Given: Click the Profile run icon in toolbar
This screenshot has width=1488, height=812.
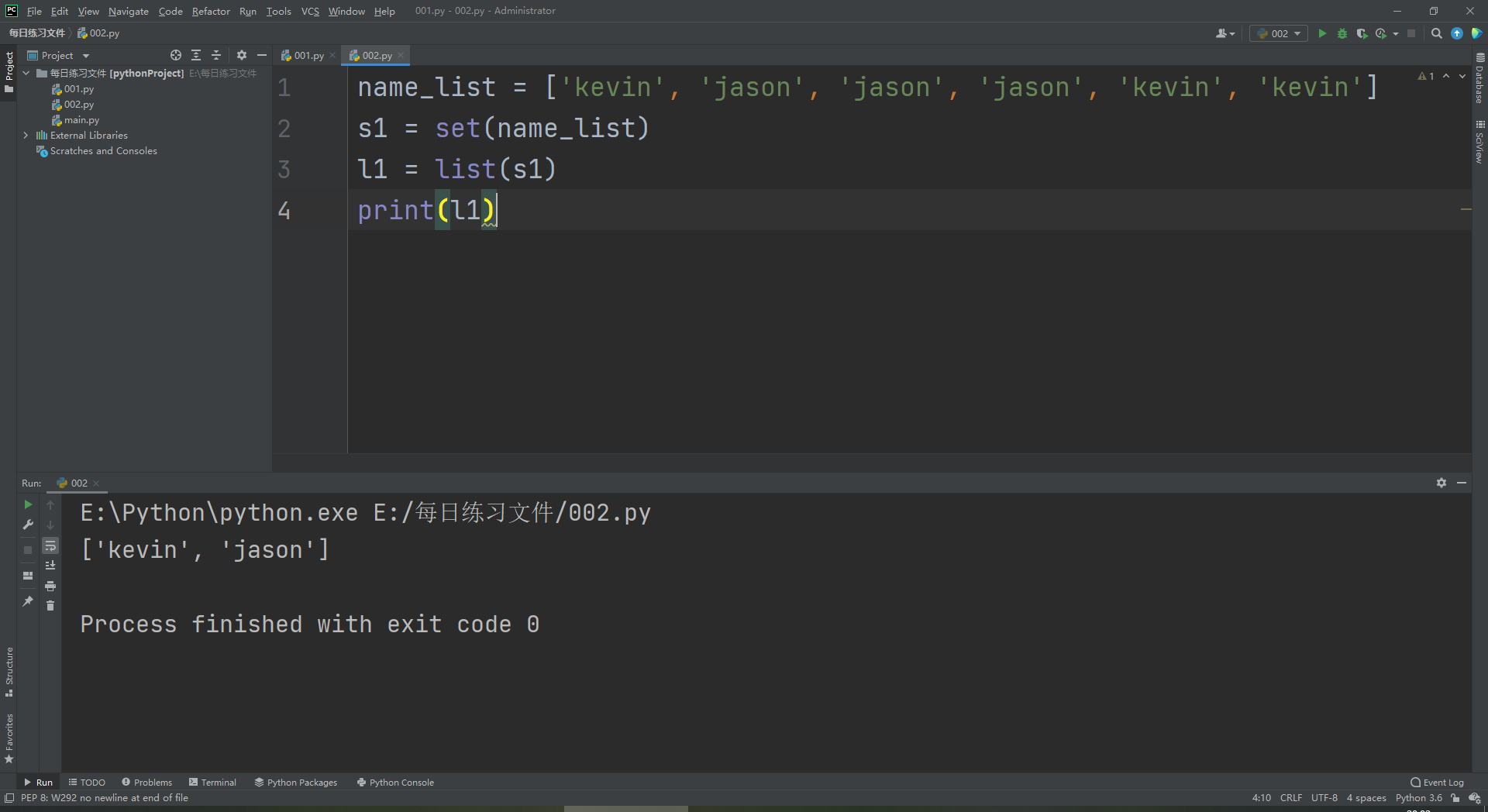Looking at the screenshot, I should (1381, 33).
